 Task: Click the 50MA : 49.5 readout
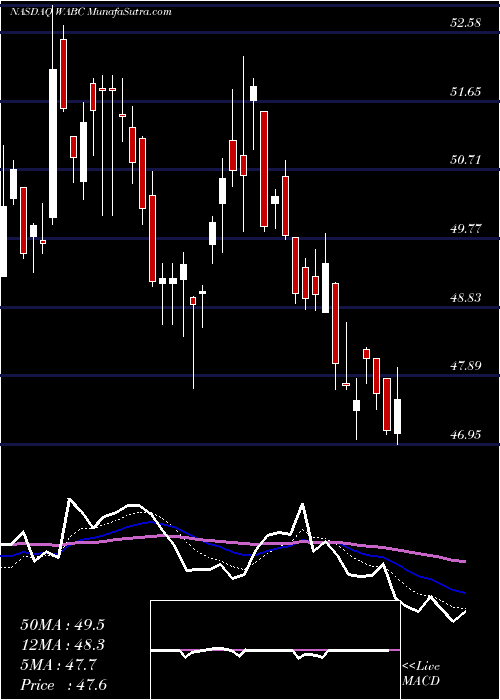pyautogui.click(x=62, y=625)
